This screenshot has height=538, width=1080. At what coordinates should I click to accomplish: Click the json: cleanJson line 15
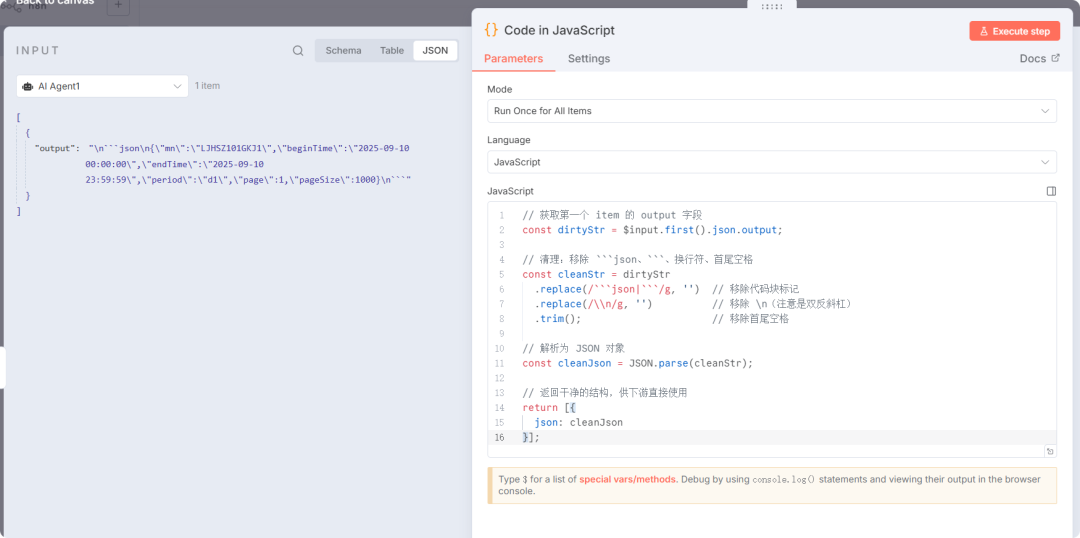point(579,422)
